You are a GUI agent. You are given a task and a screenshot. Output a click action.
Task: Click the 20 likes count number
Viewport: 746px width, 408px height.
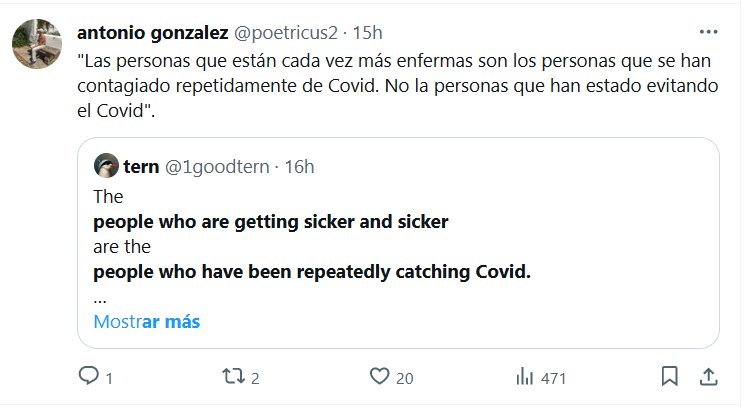click(404, 378)
